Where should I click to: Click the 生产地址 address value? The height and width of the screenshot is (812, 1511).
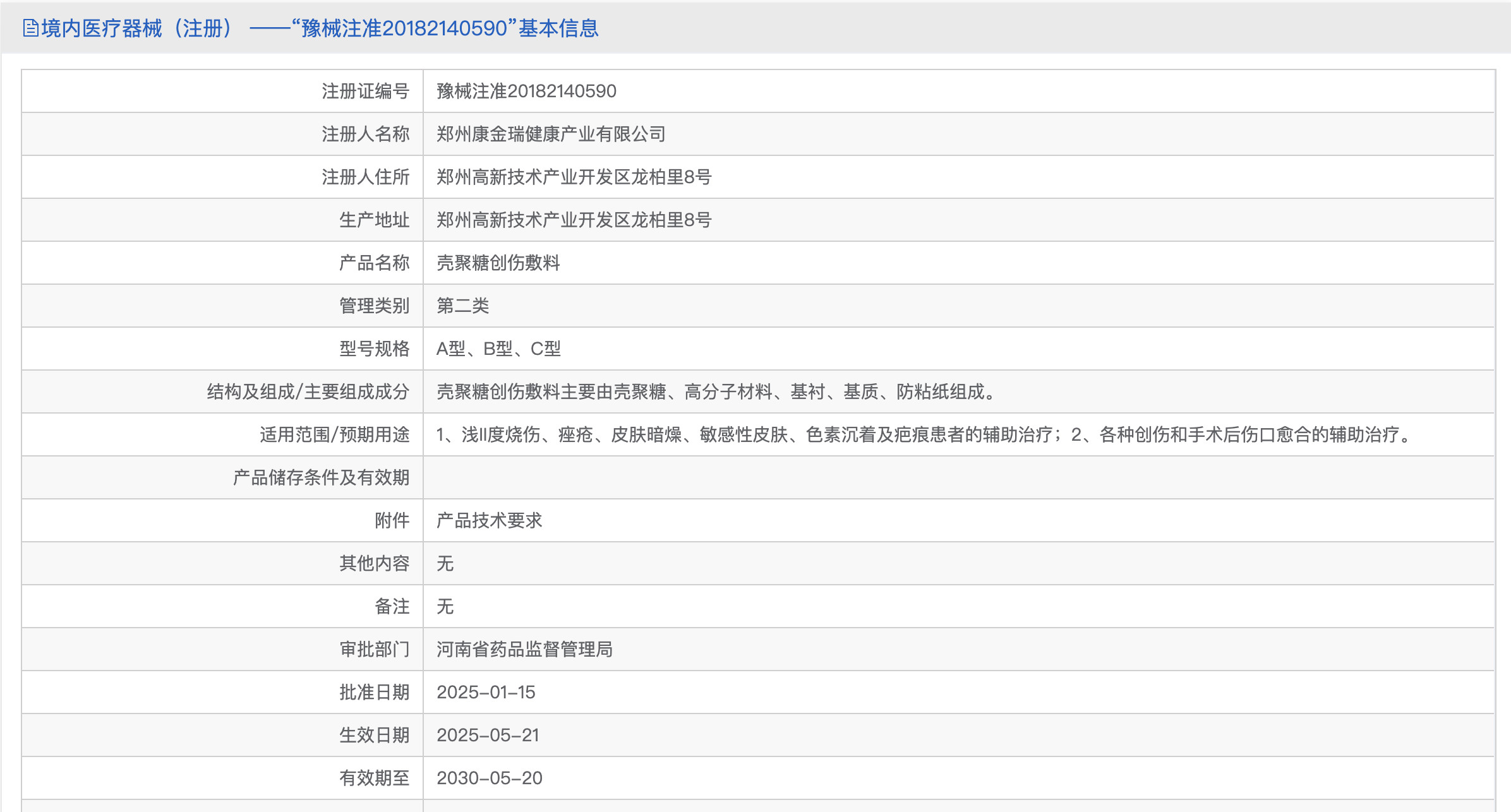[574, 220]
